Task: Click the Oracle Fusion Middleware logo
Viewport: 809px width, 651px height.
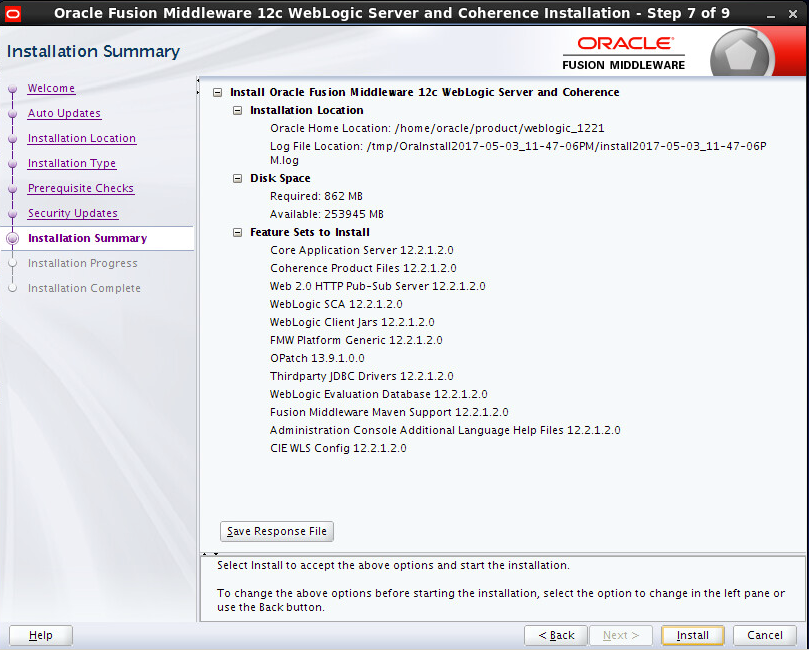Action: [x=624, y=53]
